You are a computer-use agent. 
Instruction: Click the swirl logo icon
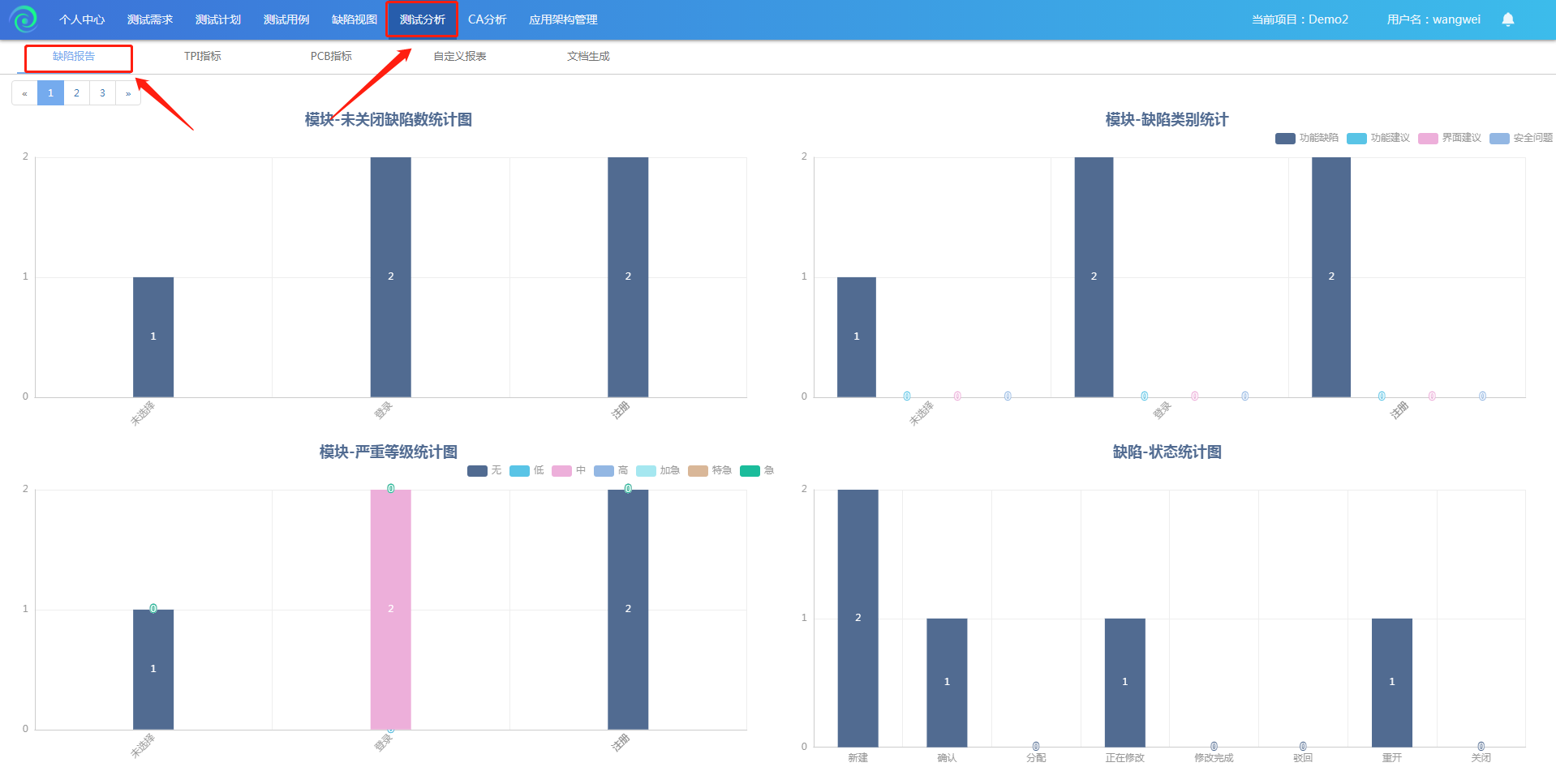coord(24,19)
